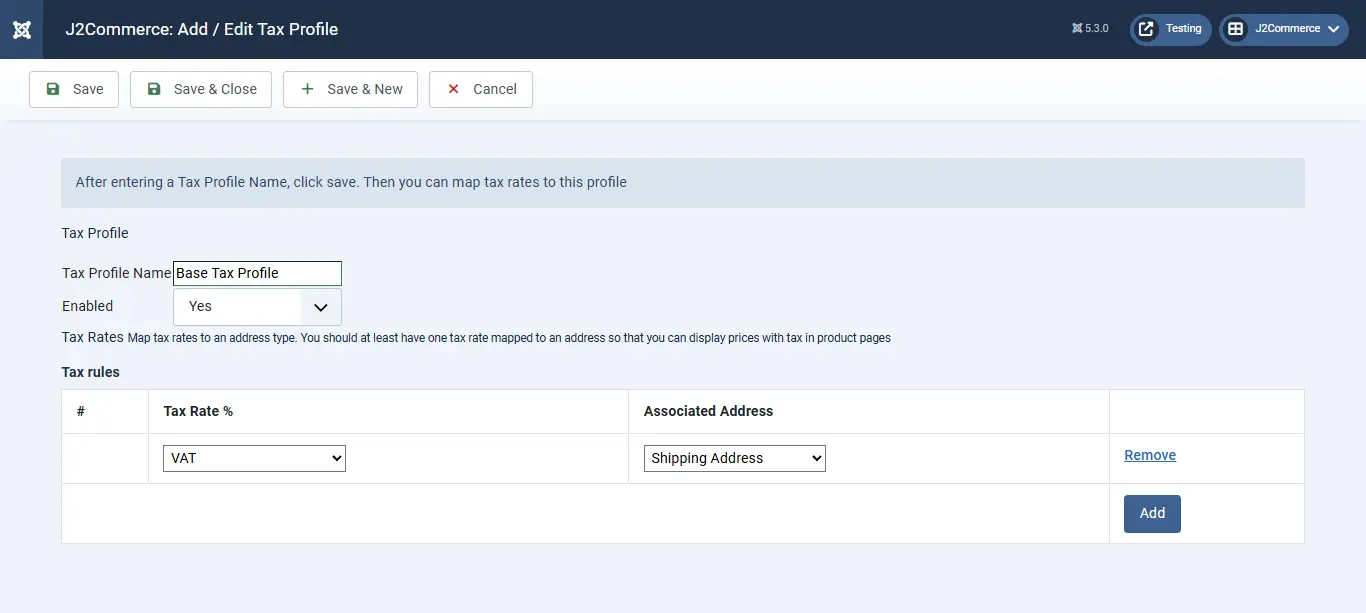This screenshot has height=613, width=1366.
Task: Open the Enabled Yes dropdown
Action: (x=257, y=307)
